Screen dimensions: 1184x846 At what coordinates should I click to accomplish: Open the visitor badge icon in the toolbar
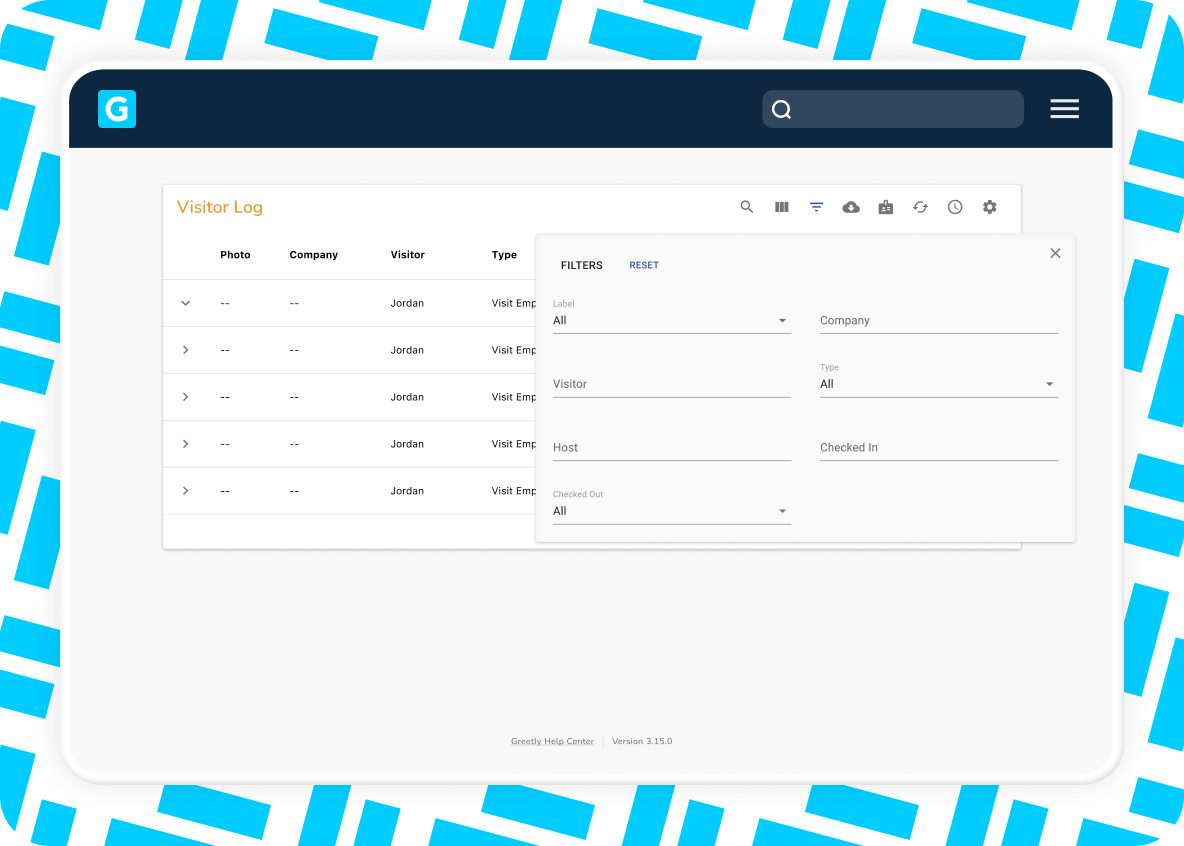pos(885,207)
